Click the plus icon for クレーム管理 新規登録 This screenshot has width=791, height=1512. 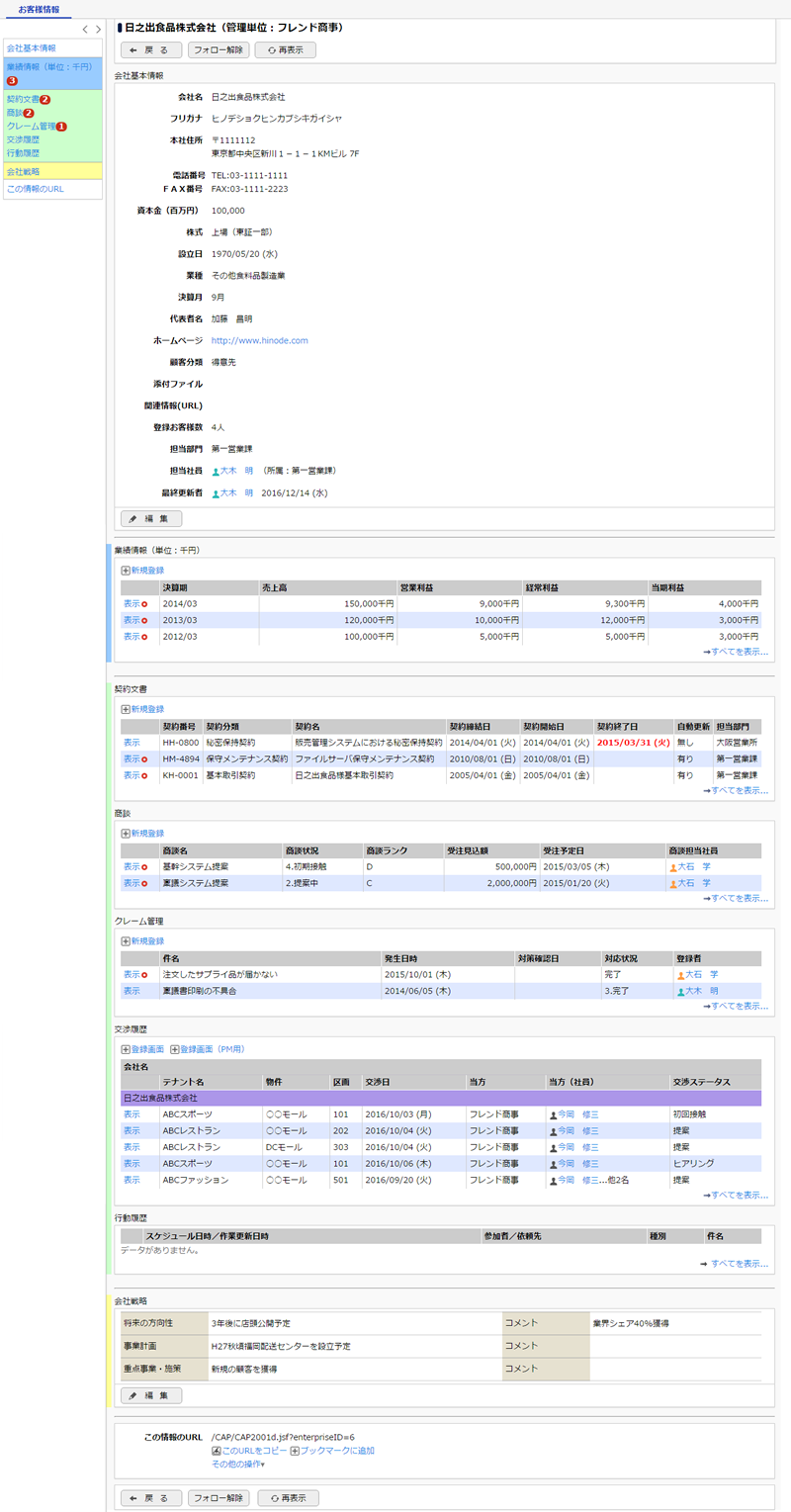pos(126,940)
